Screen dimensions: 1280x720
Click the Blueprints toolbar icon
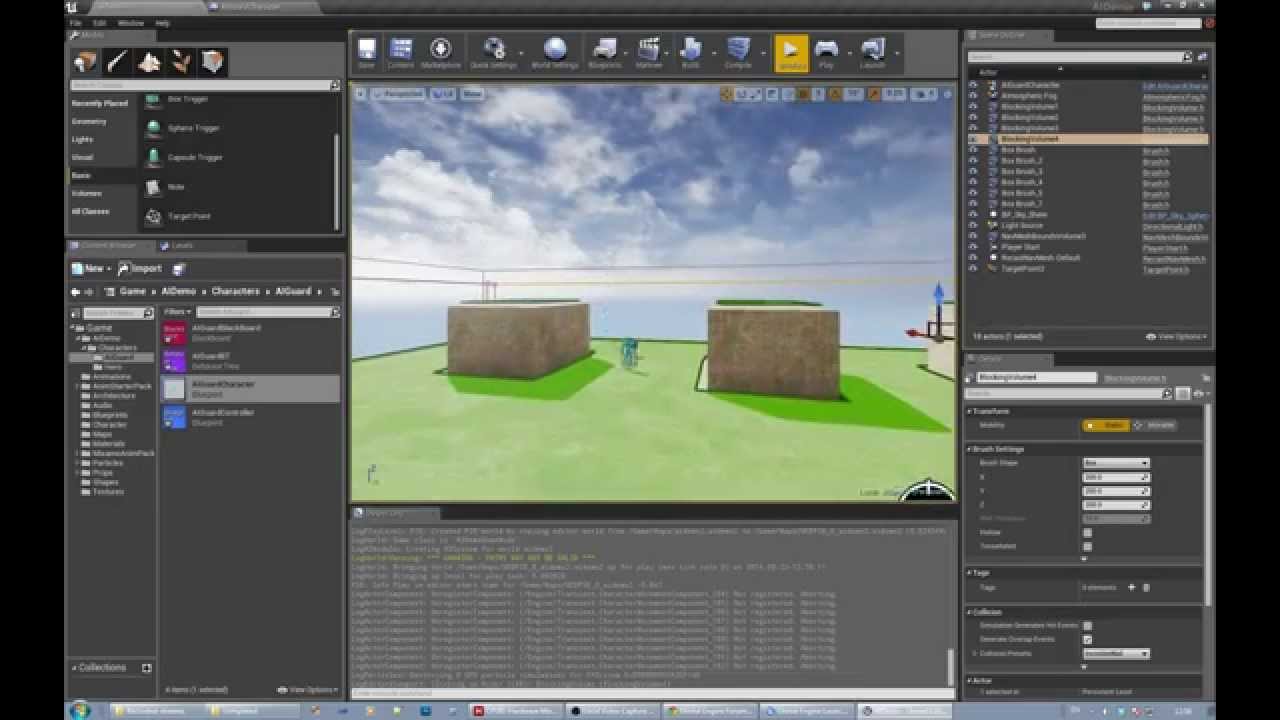pos(605,53)
